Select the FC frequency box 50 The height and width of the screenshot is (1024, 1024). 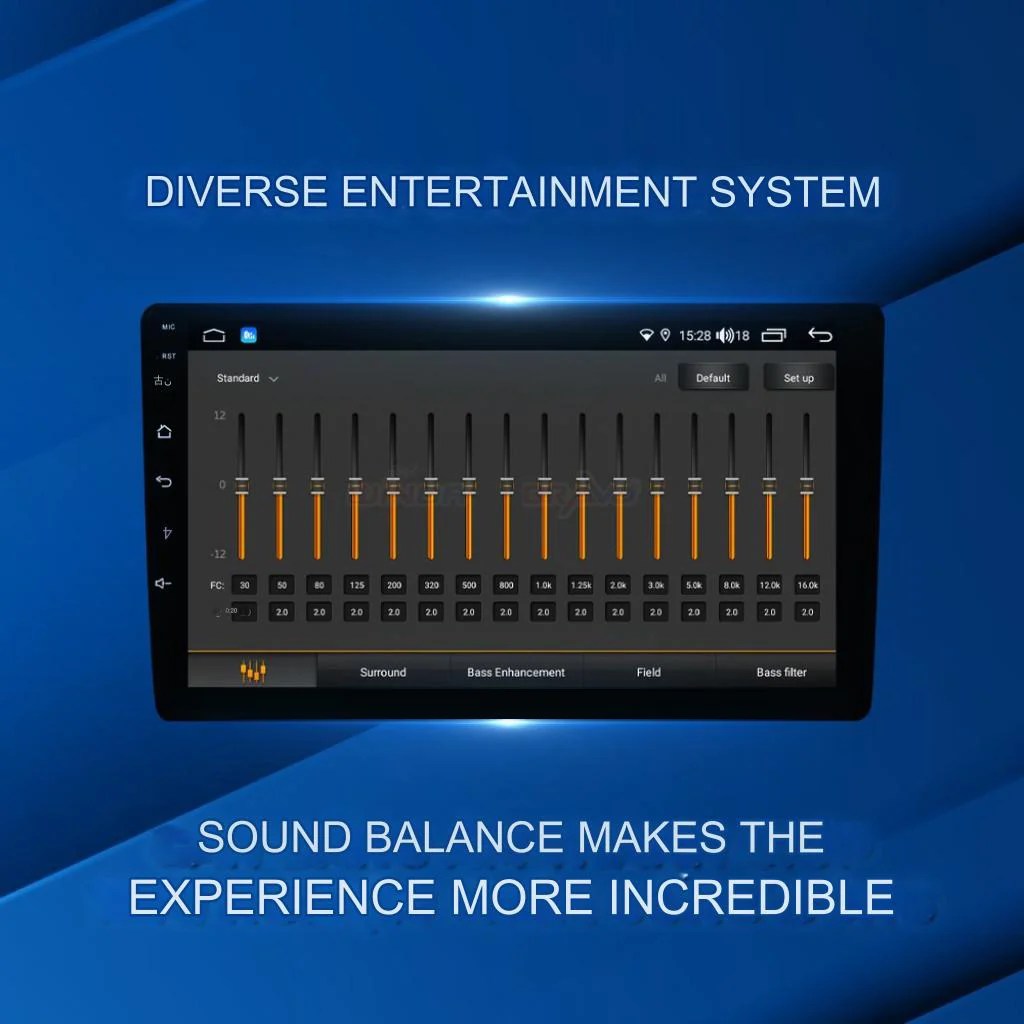click(x=281, y=585)
